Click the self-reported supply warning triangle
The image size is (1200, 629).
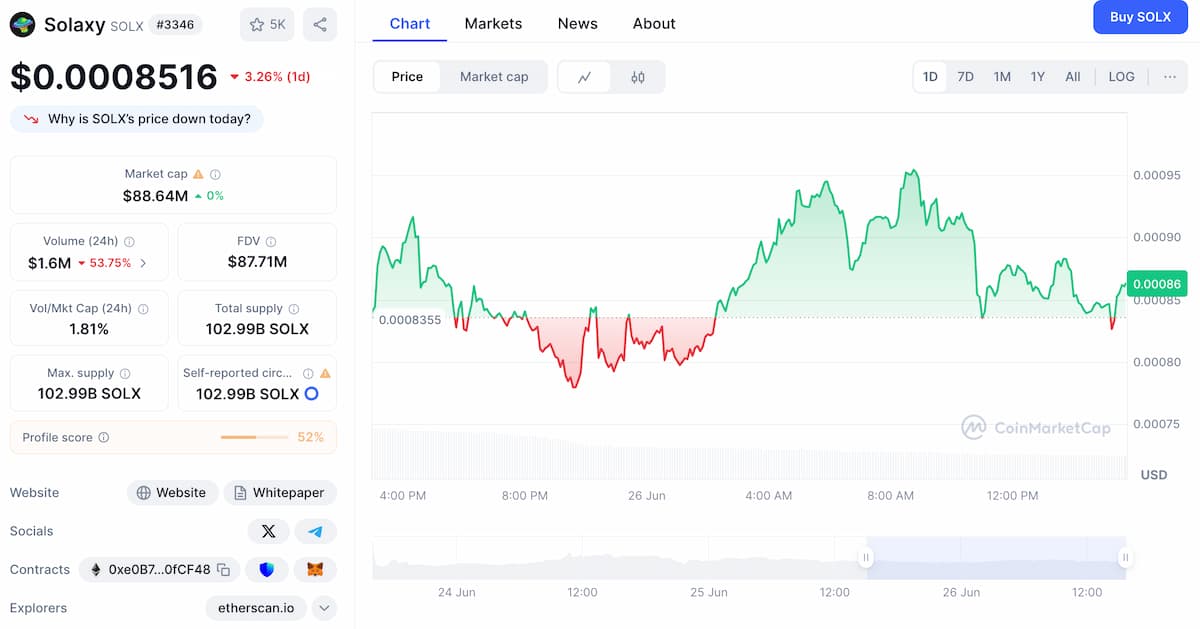click(325, 373)
